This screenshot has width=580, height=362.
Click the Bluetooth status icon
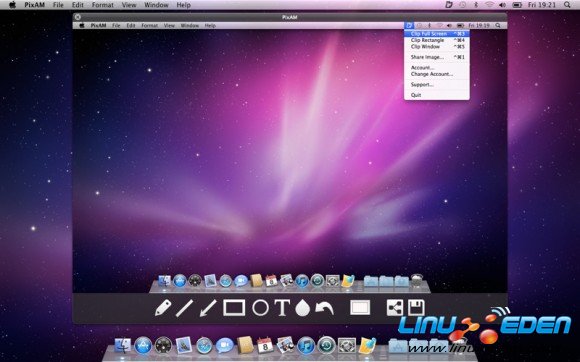476,5
